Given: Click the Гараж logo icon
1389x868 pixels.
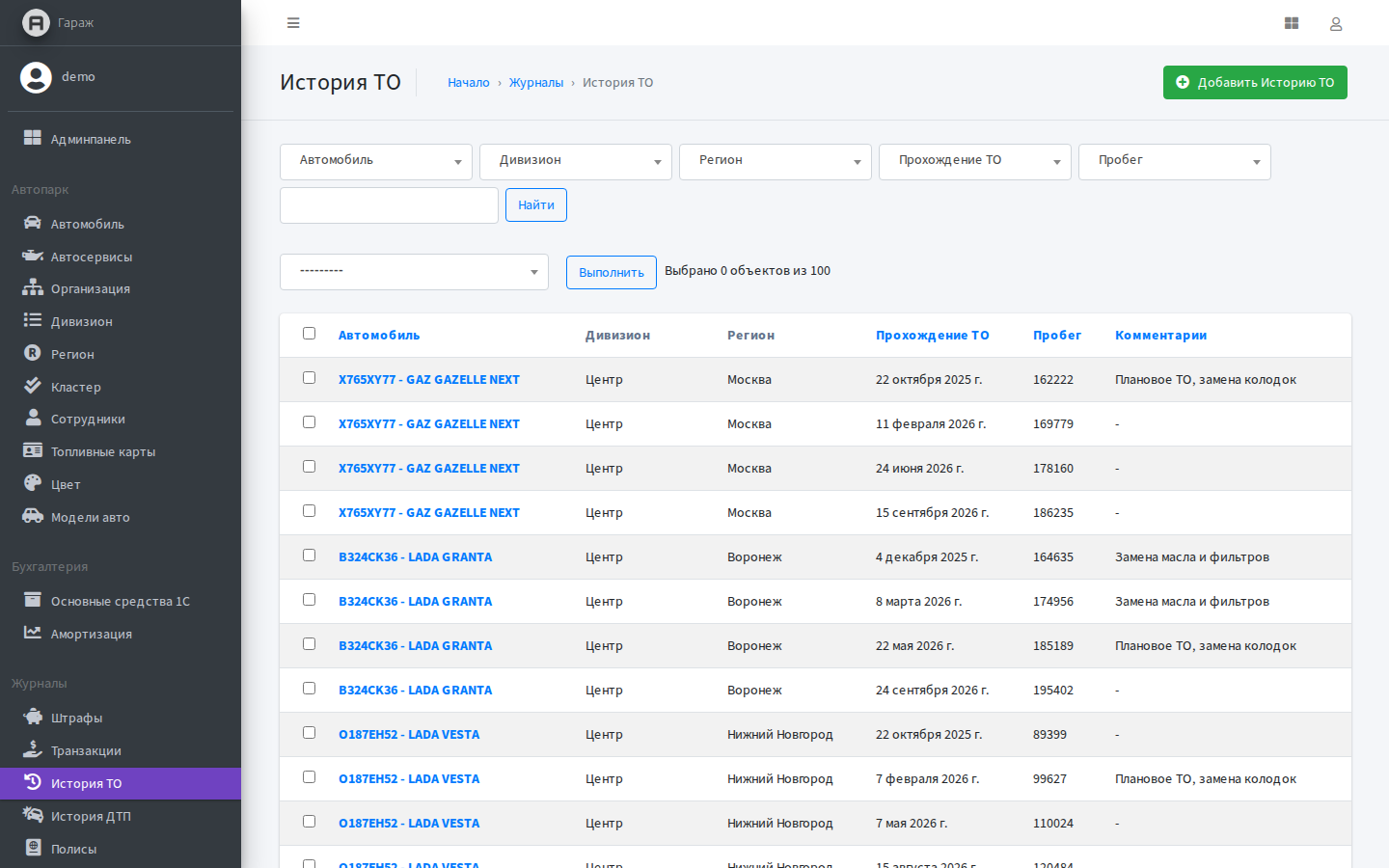Looking at the screenshot, I should (36, 22).
